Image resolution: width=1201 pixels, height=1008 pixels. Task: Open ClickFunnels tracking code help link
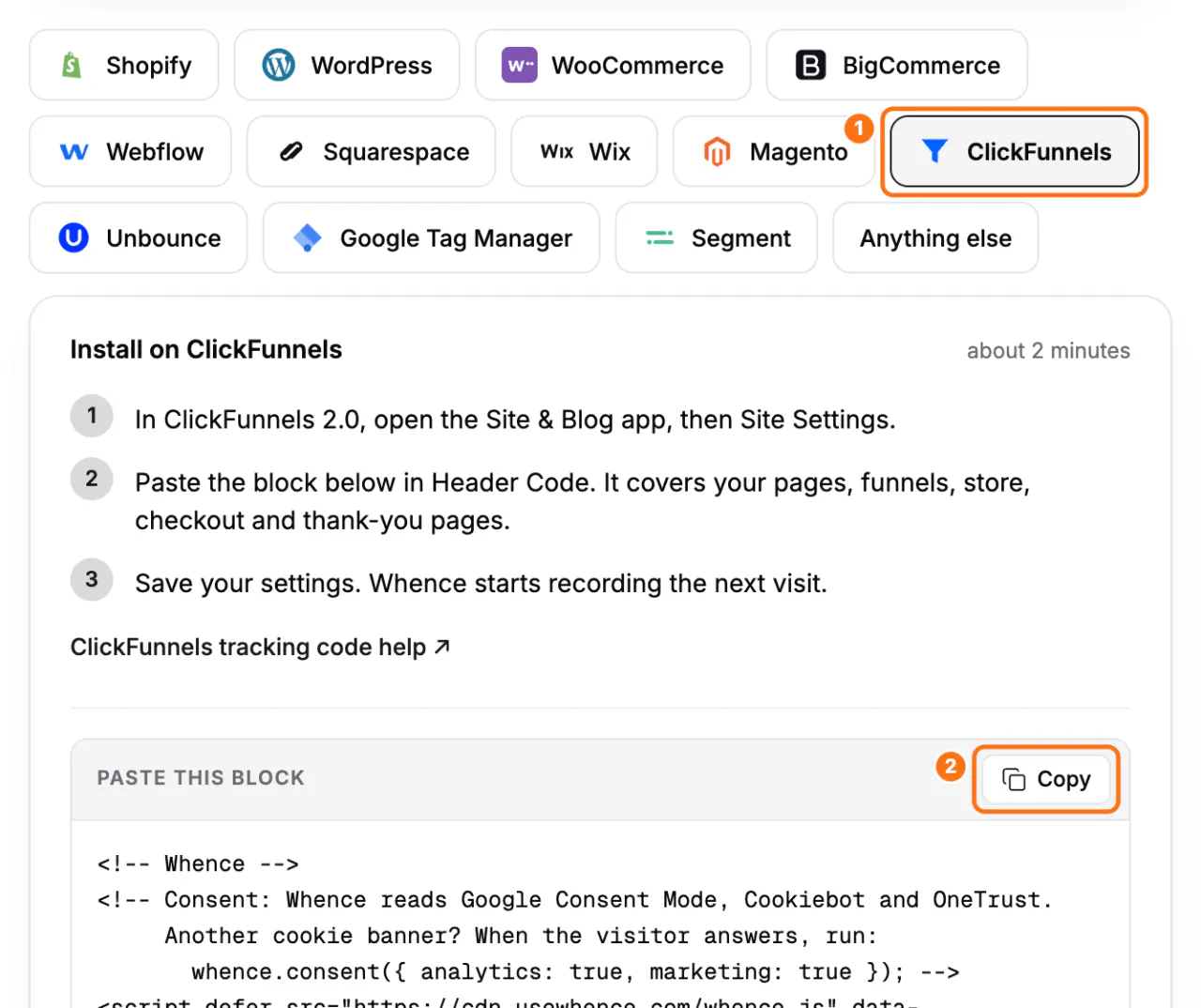tap(260, 647)
